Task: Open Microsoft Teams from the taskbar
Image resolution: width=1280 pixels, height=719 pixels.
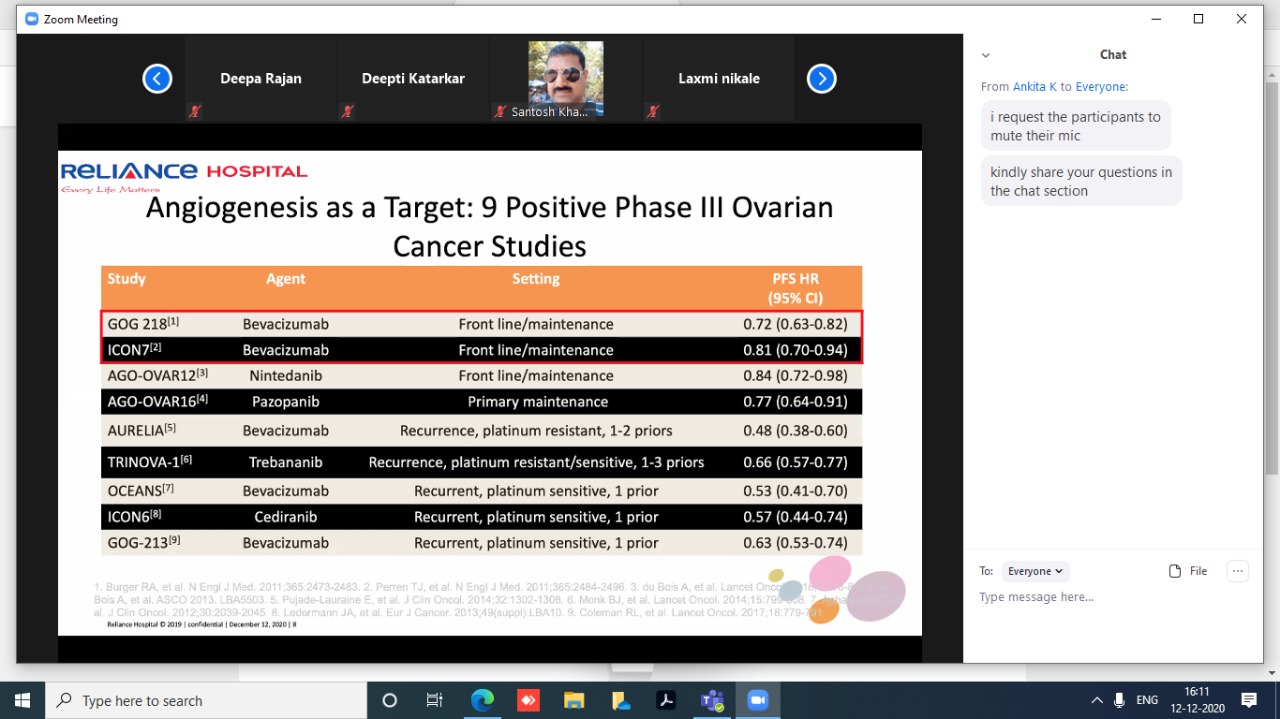Action: [712, 700]
